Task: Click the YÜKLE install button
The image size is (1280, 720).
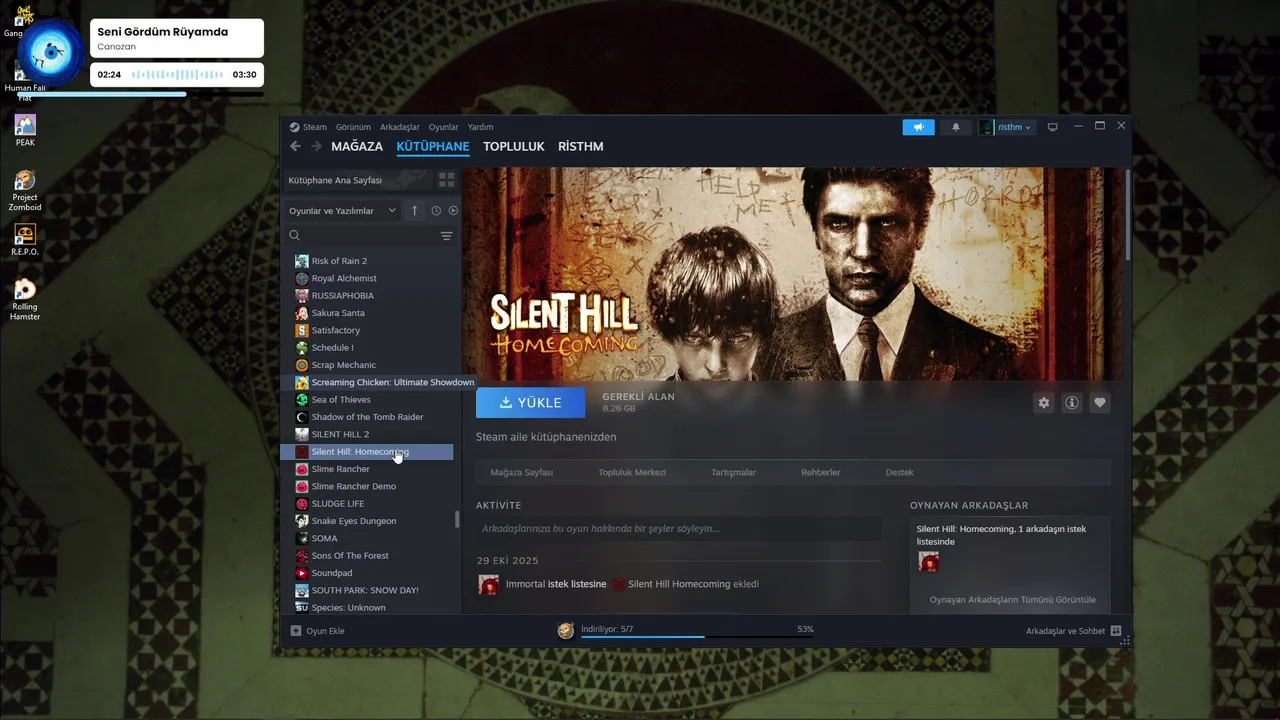Action: click(x=530, y=402)
